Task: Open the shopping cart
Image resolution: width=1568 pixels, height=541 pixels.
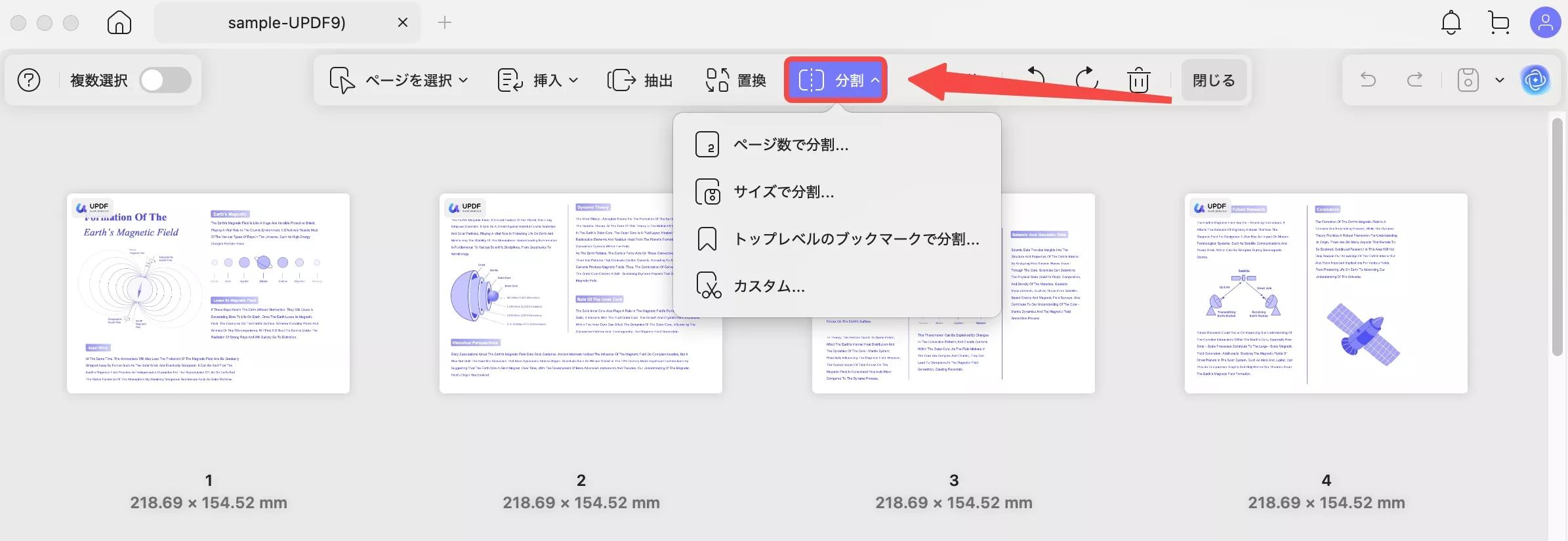Action: (1499, 23)
